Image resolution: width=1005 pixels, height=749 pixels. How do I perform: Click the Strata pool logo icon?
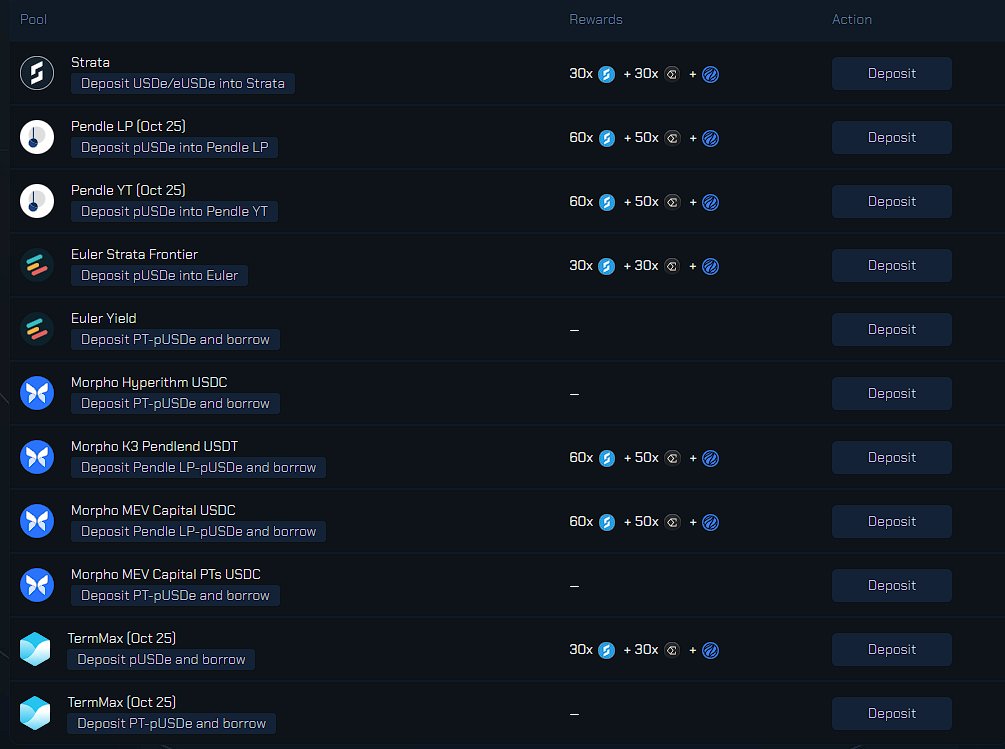tap(37, 73)
